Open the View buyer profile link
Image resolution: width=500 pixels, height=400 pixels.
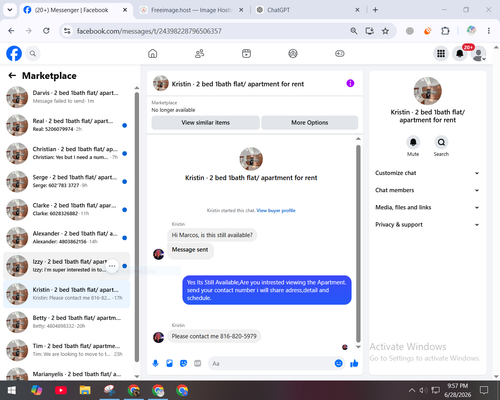tap(276, 210)
